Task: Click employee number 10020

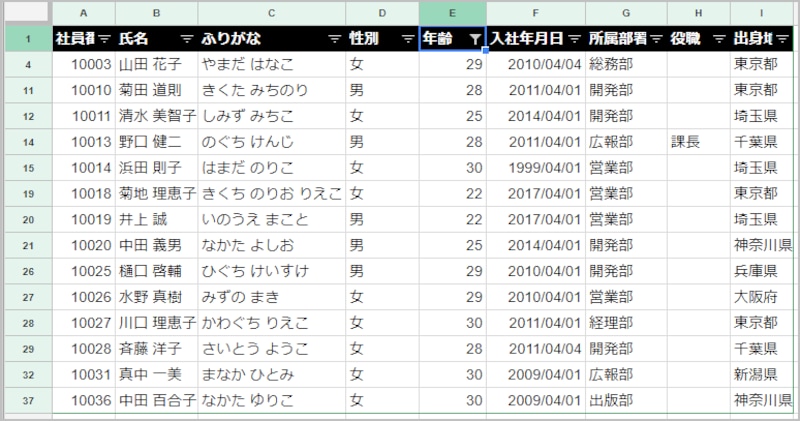Action: point(84,246)
